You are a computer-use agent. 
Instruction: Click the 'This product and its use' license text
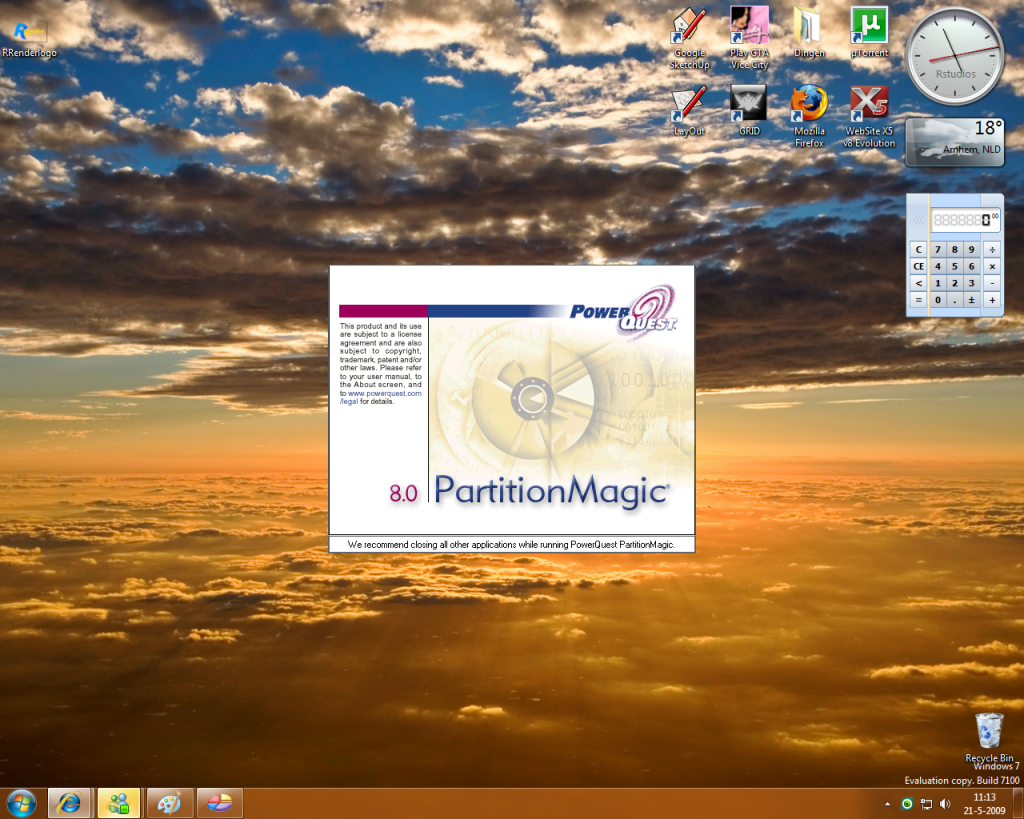381,363
